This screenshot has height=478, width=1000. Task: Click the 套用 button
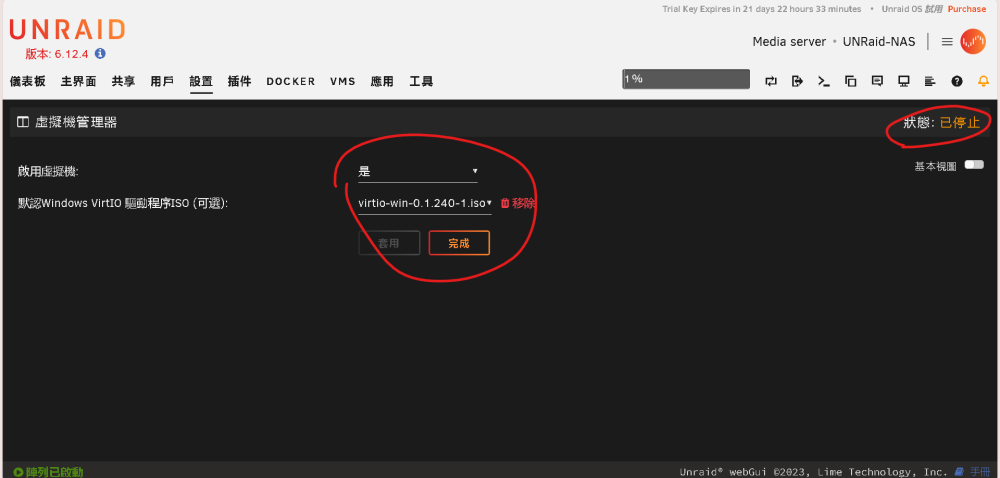389,243
